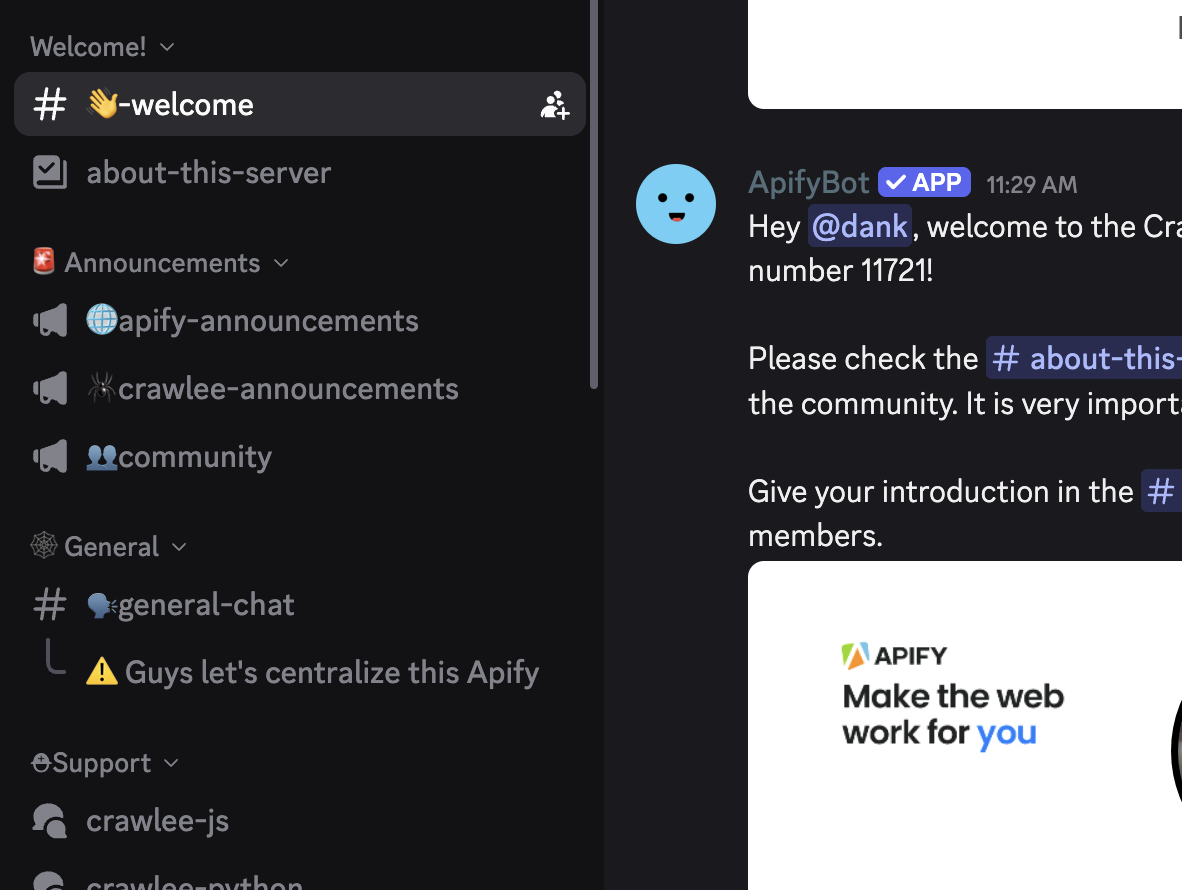
Task: Collapse the Announcements category chevron
Action: 281,263
